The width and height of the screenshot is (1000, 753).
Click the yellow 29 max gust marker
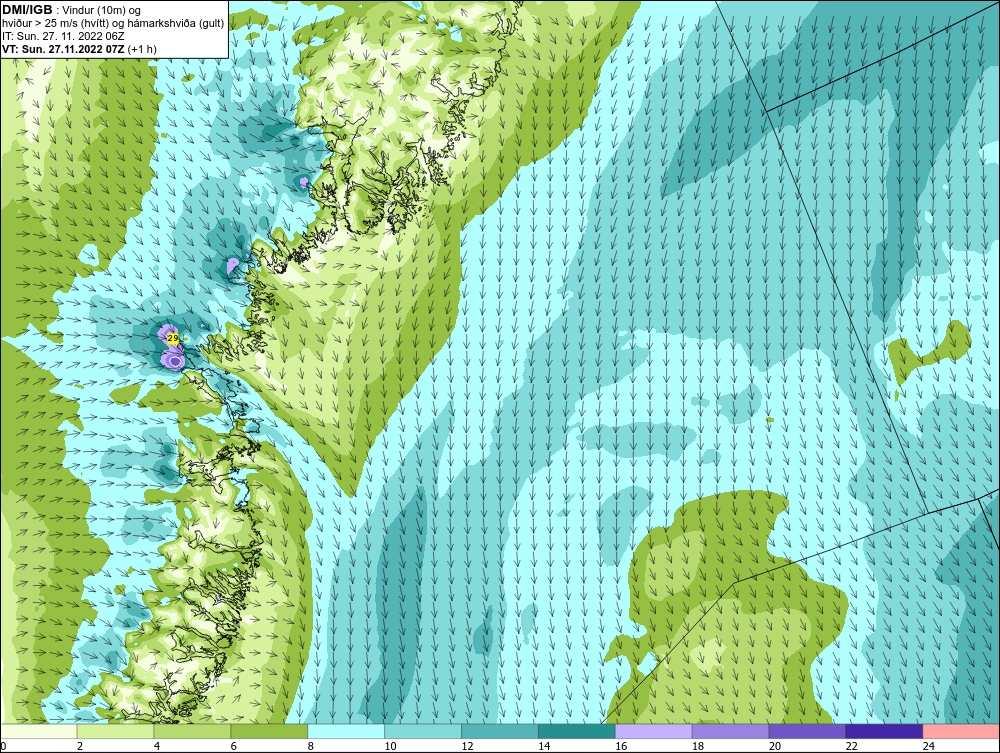click(172, 338)
